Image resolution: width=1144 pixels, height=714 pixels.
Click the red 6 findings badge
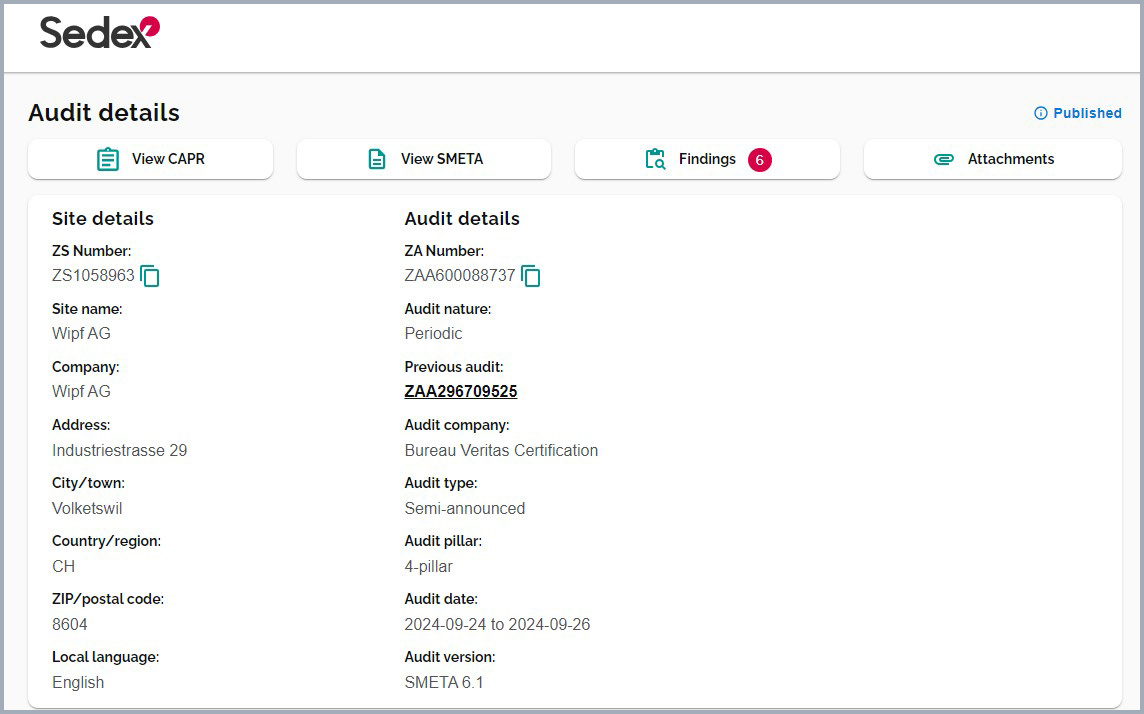(x=760, y=160)
